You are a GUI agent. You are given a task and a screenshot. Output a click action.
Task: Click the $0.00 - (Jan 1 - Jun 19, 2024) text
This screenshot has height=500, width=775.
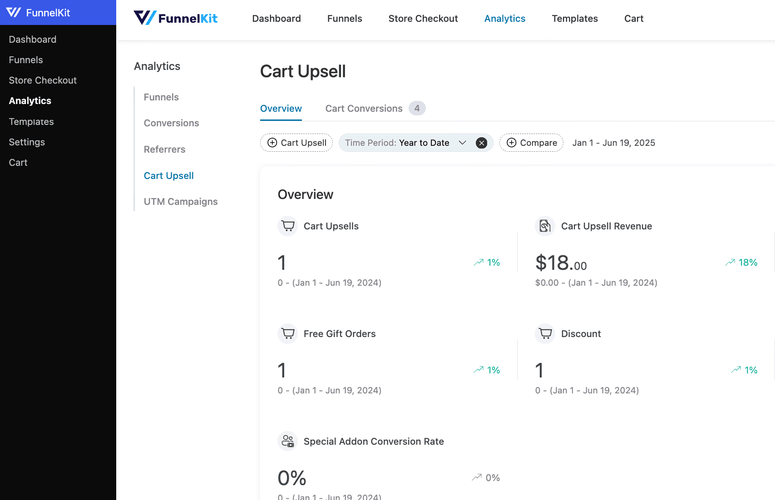click(x=596, y=283)
